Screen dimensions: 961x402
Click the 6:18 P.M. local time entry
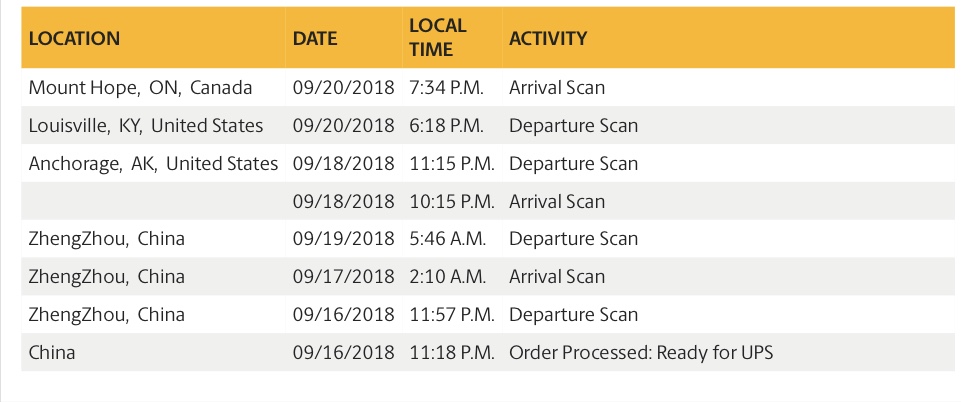[x=447, y=126]
